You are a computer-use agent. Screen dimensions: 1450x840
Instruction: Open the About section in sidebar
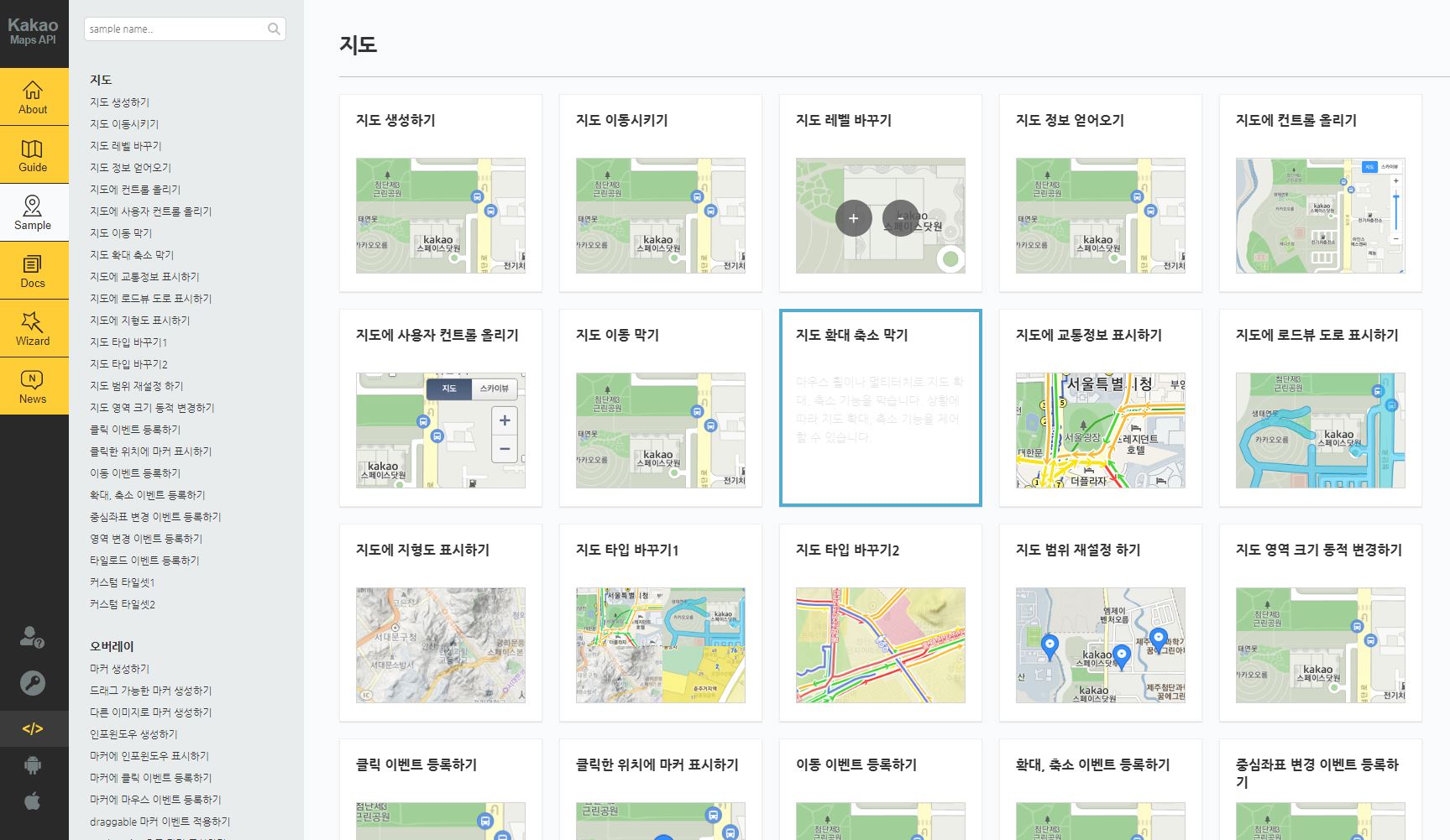pos(34,97)
